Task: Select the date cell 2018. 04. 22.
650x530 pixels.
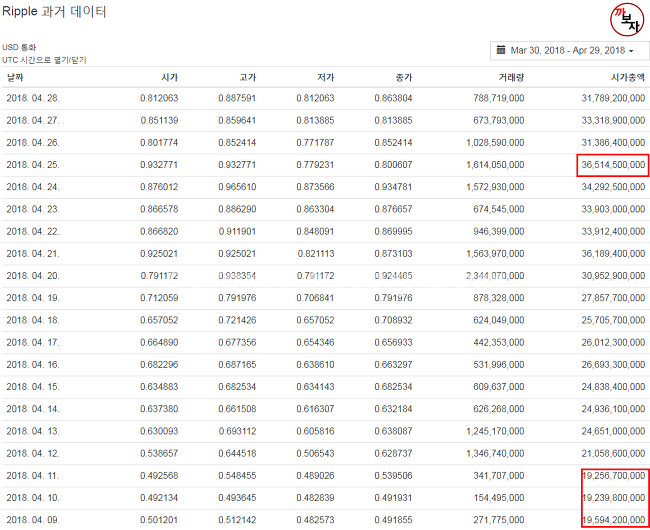Action: (x=33, y=231)
